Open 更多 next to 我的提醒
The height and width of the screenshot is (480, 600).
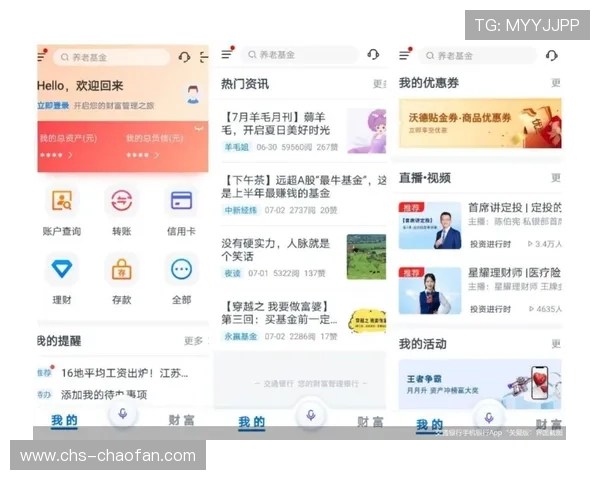193,341
